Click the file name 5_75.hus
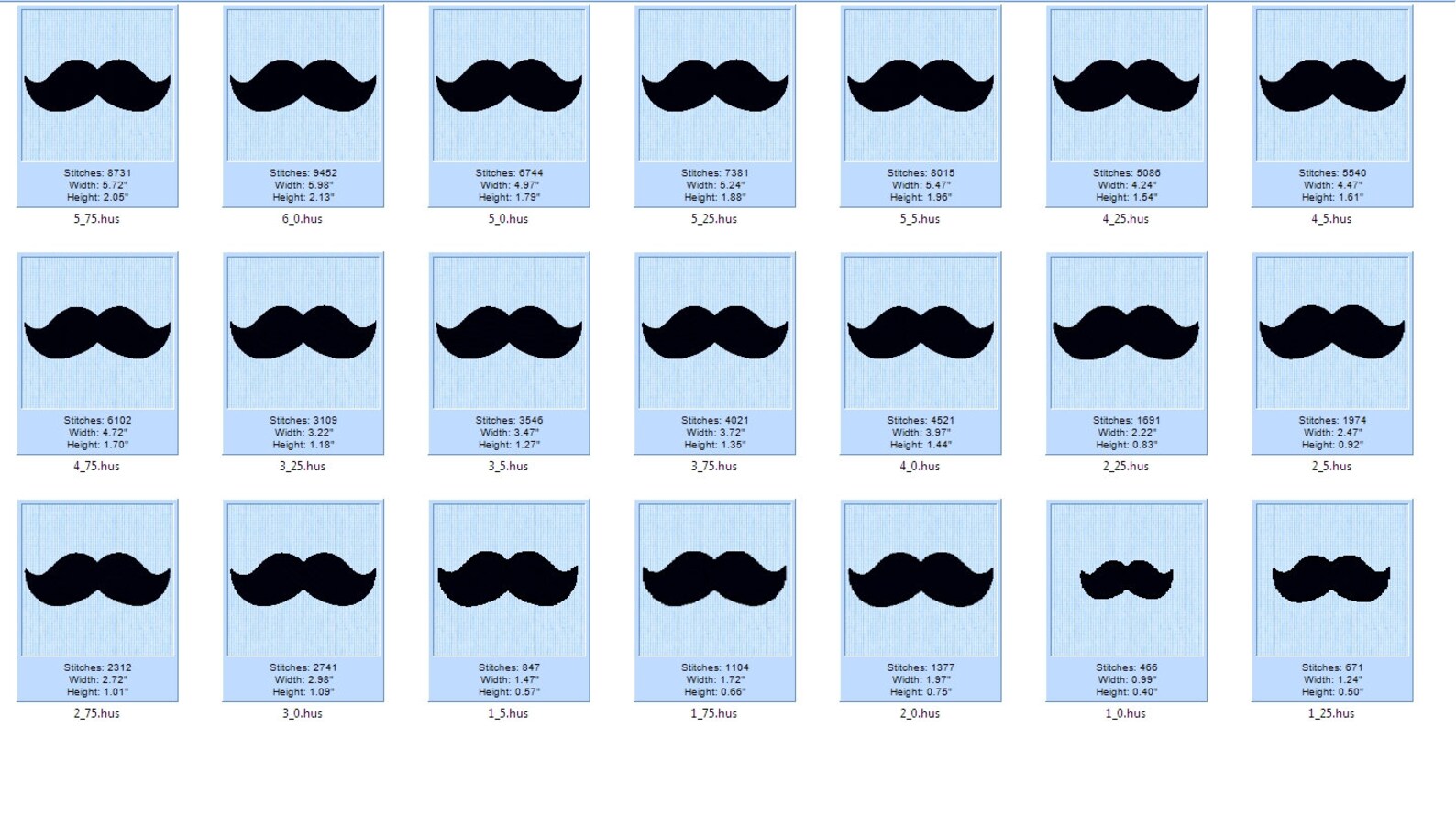1456x827 pixels. [97, 219]
